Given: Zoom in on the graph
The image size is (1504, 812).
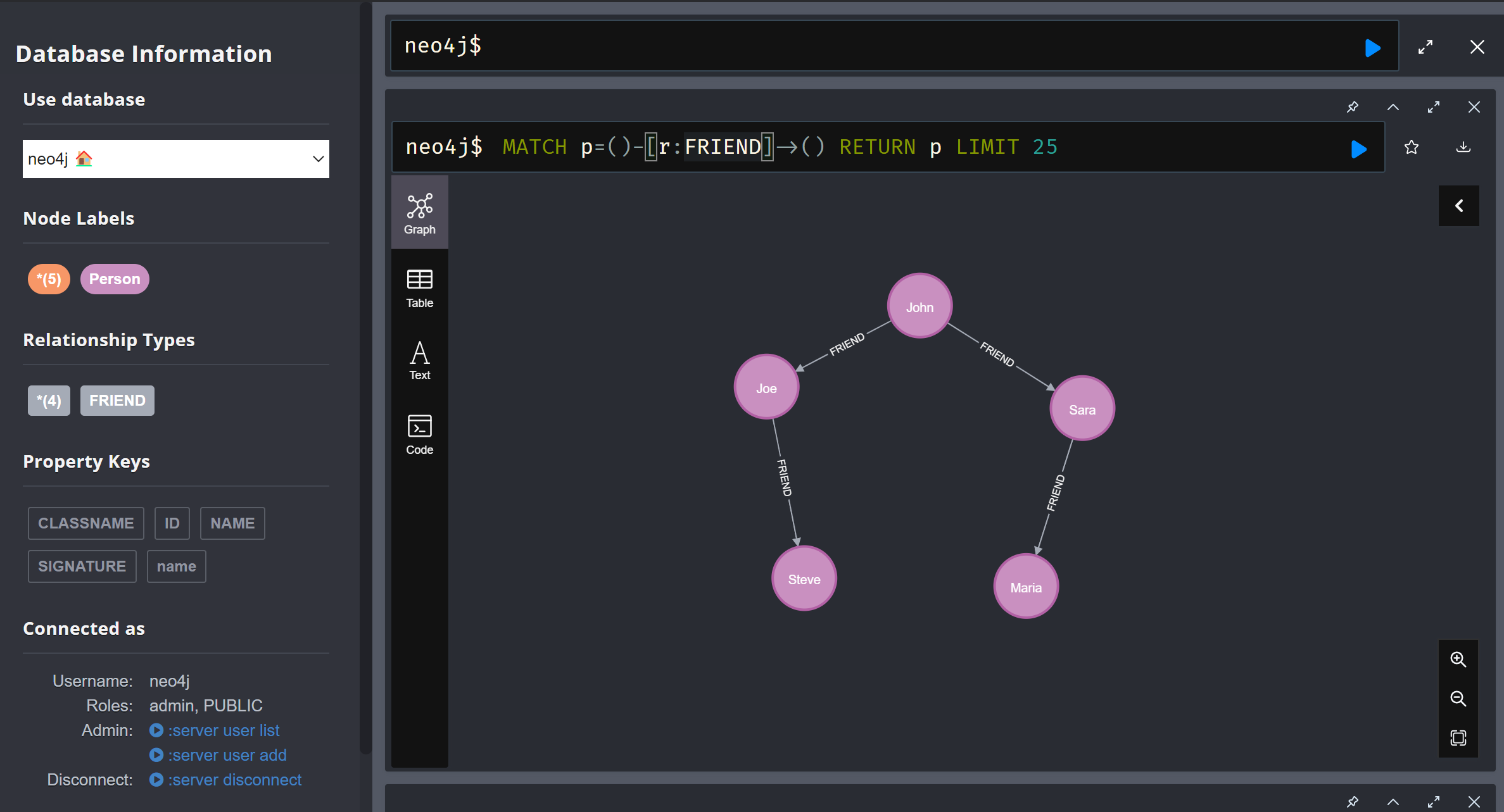Looking at the screenshot, I should (1458, 659).
